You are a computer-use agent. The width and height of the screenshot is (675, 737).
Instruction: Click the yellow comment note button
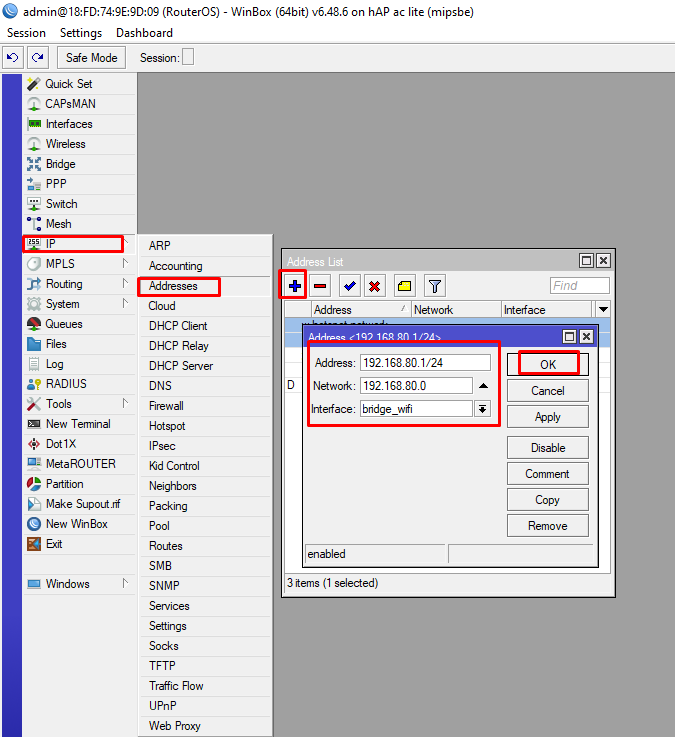coord(404,286)
